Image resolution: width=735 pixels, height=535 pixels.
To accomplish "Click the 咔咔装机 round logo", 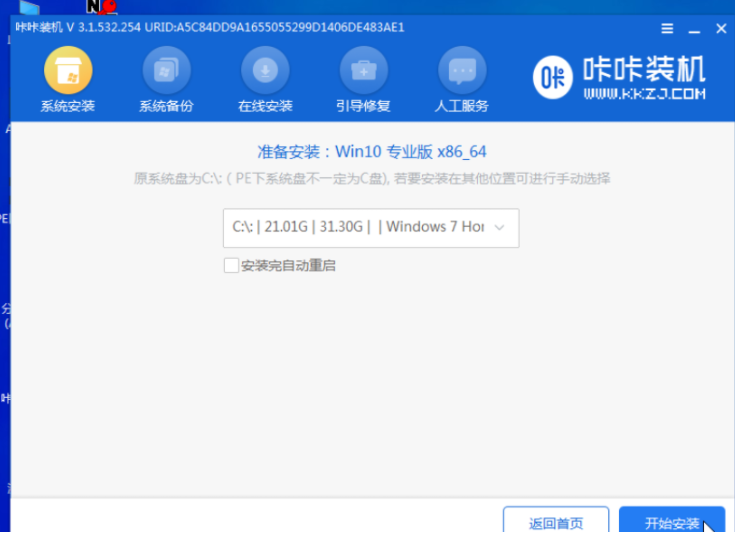I will tap(553, 77).
